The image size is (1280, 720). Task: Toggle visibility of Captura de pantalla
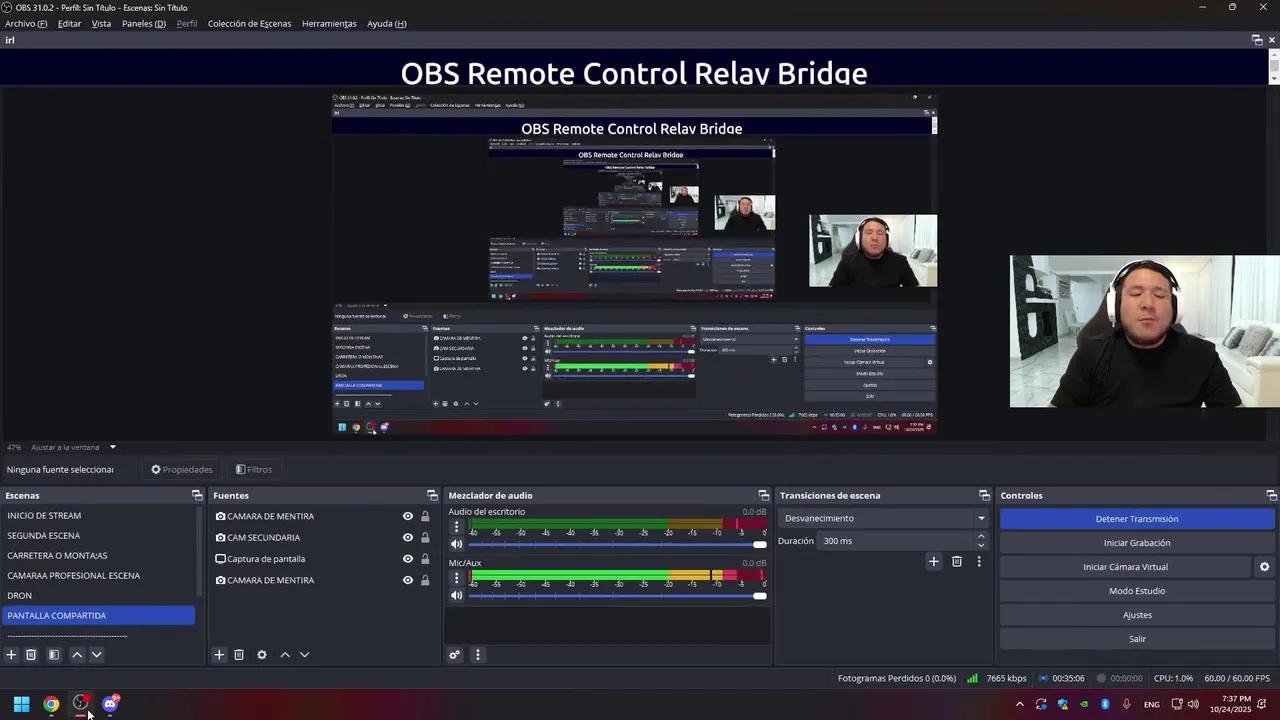click(408, 559)
